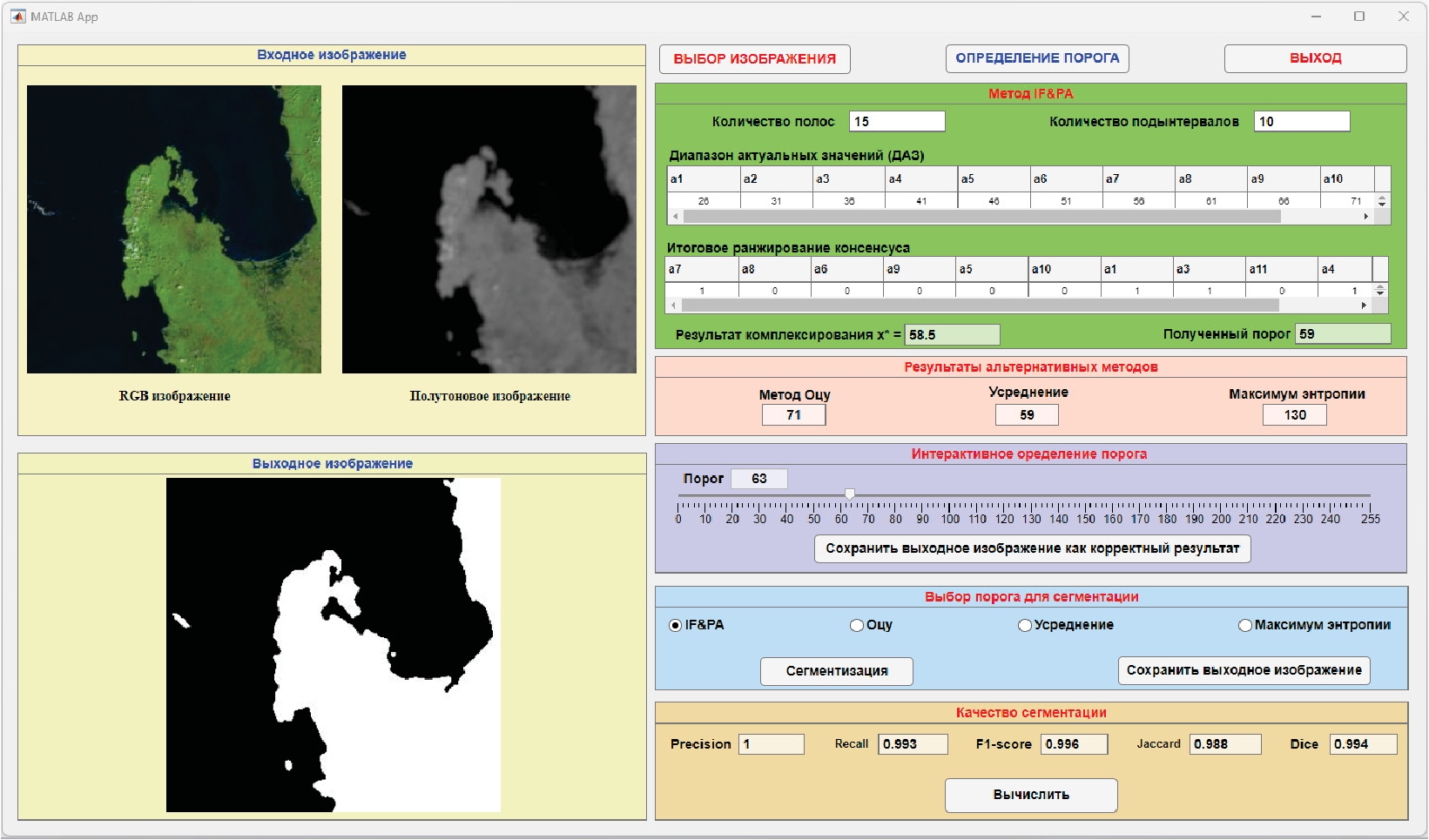This screenshot has height=840, width=1429.
Task: Click save output as correct result button
Action: point(1032,548)
